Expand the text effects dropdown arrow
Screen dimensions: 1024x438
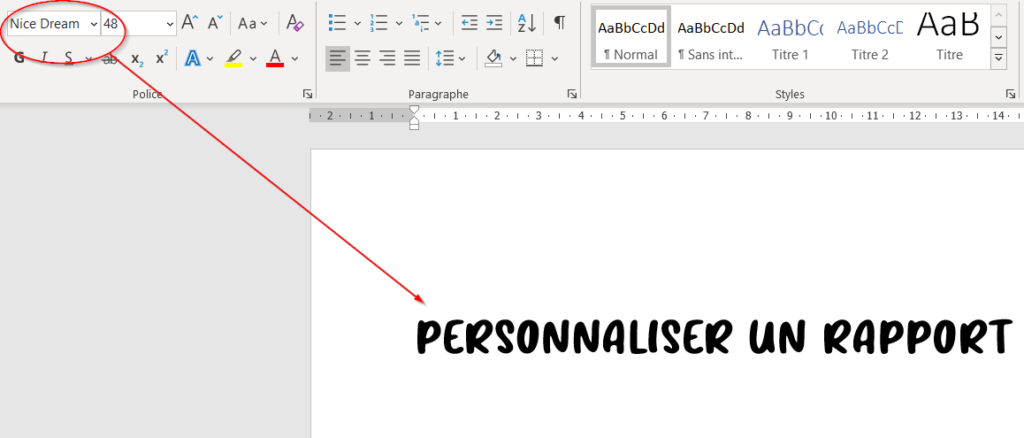point(210,59)
